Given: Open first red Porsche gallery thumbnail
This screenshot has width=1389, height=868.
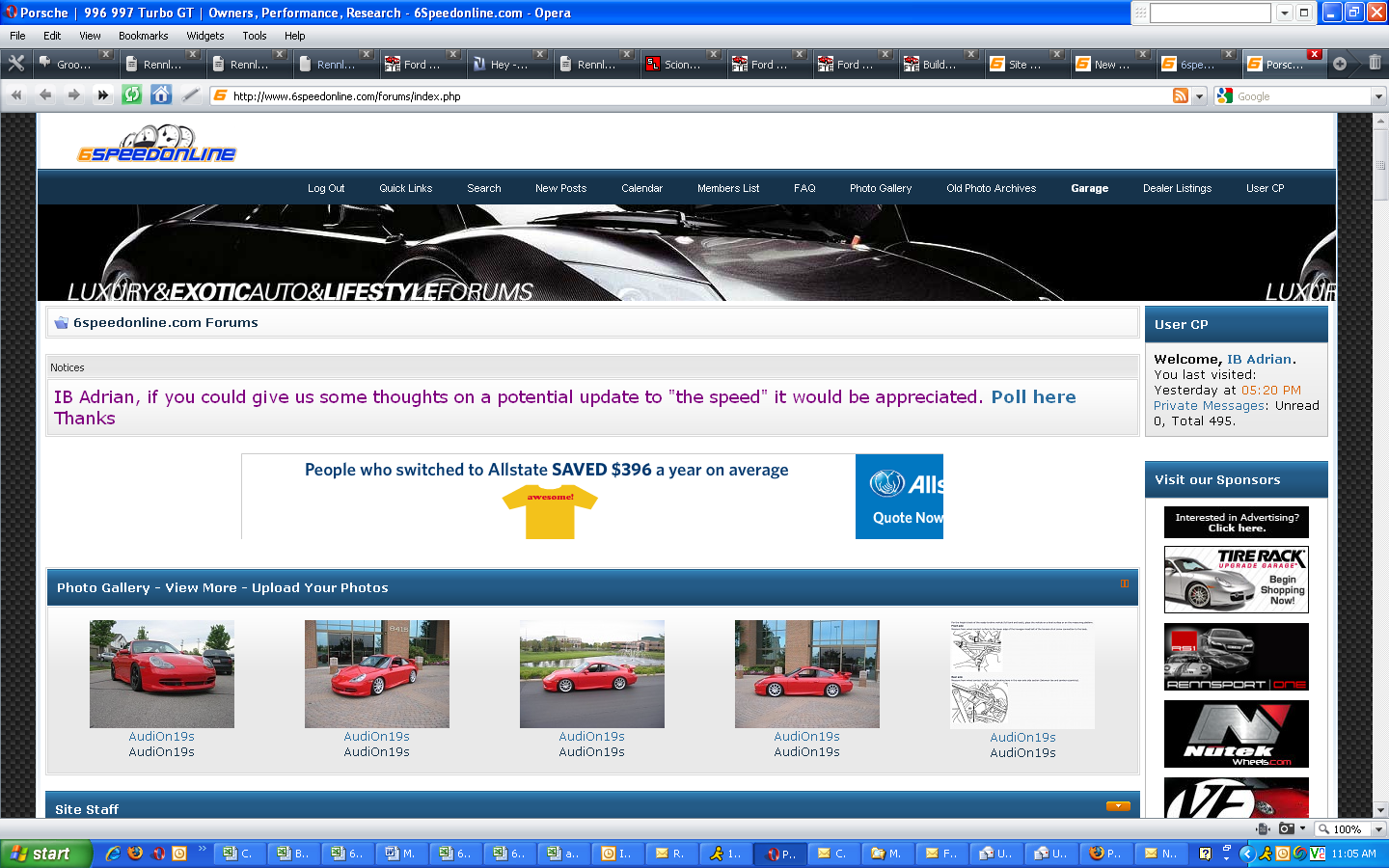Looking at the screenshot, I should [161, 673].
